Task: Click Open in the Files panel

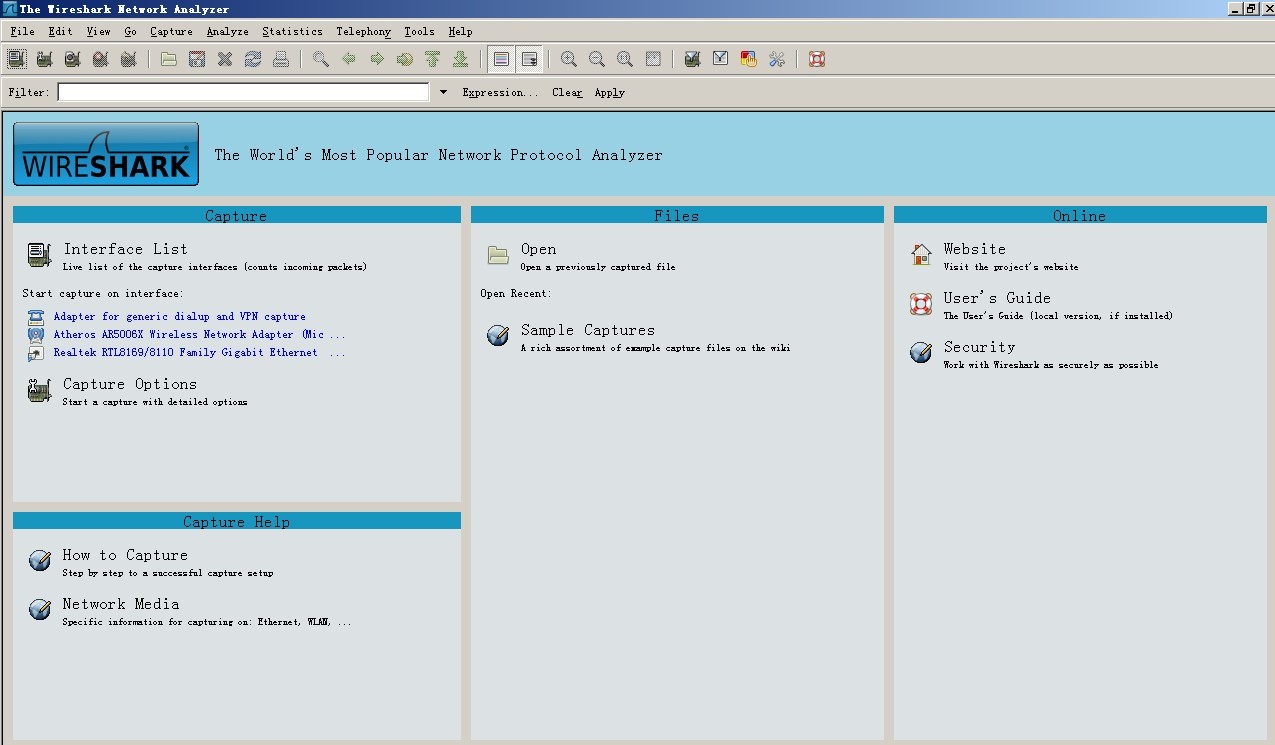Action: click(539, 249)
